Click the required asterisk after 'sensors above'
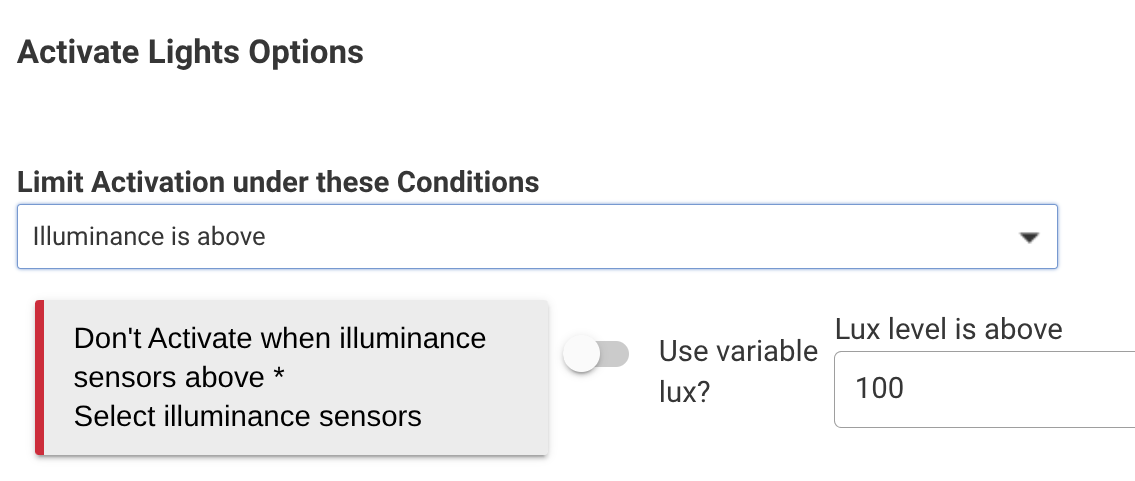Image resolution: width=1135 pixels, height=481 pixels. [x=281, y=378]
